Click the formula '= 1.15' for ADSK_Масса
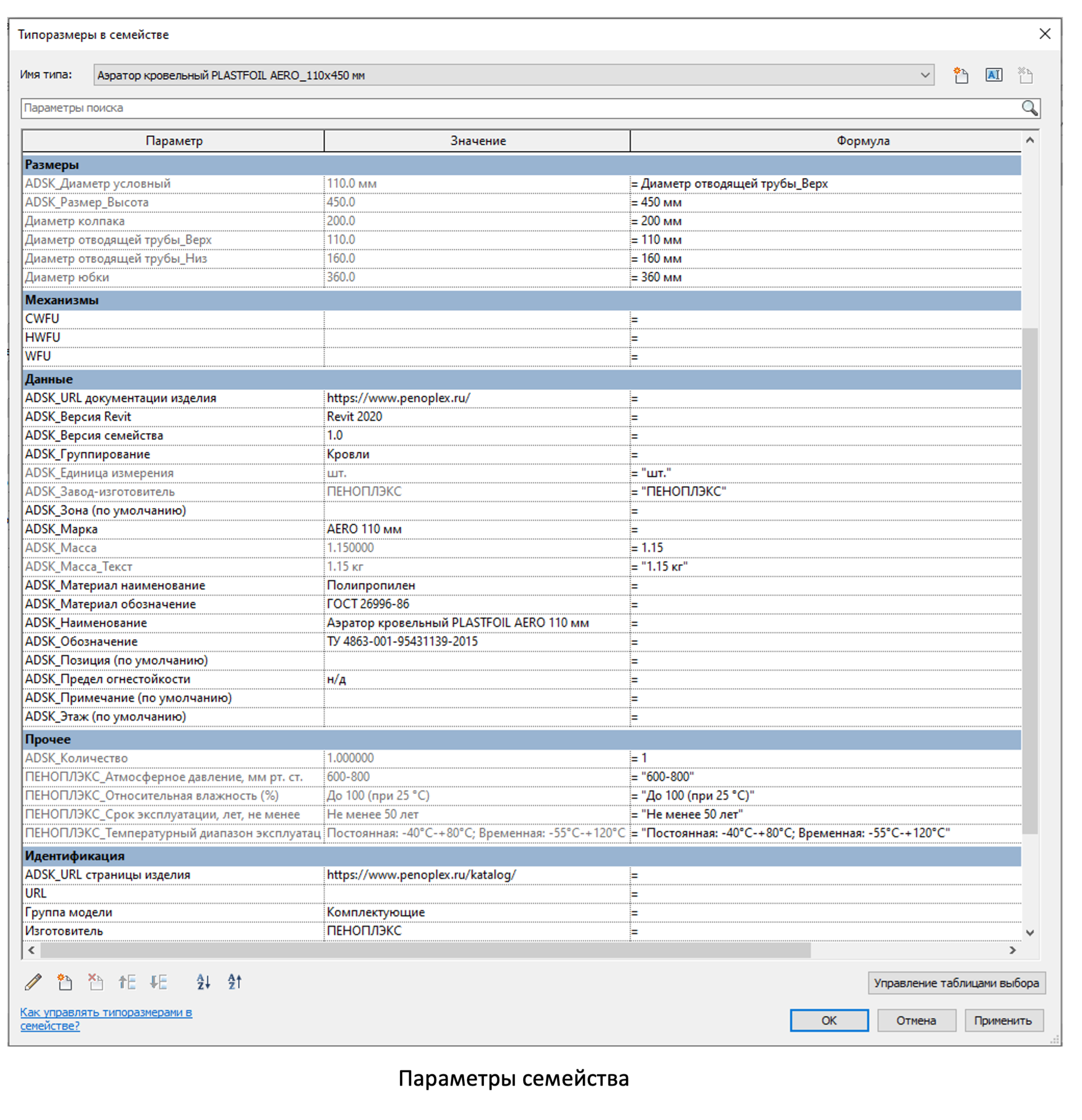This screenshot has height=1120, width=1082. 826,548
